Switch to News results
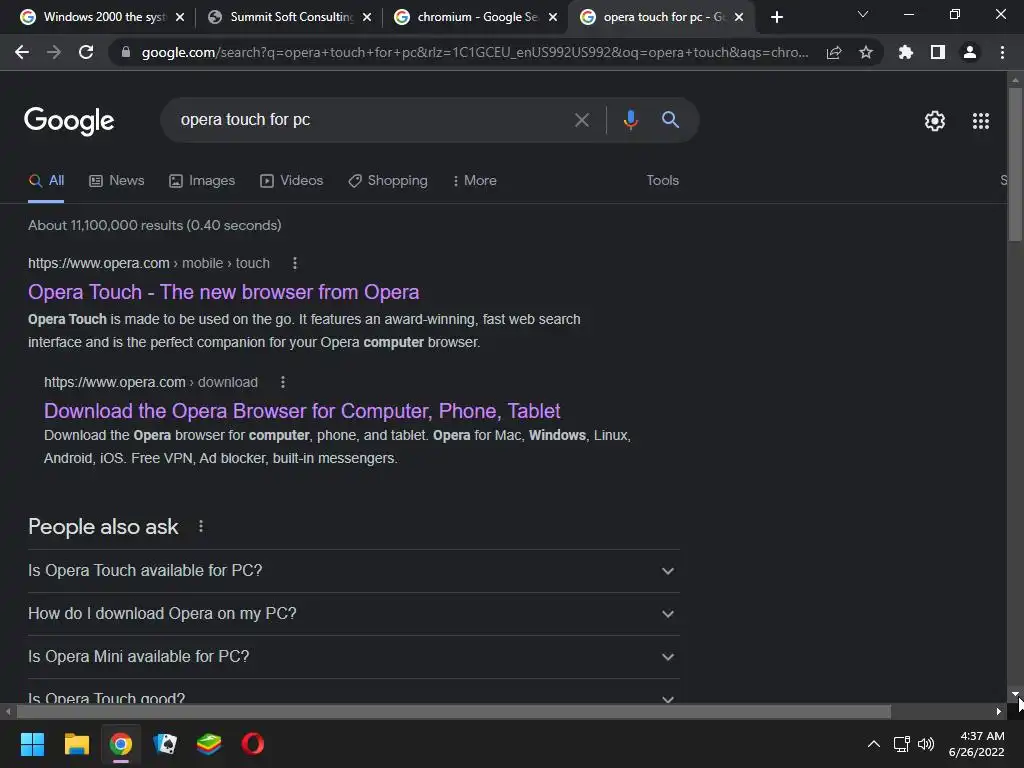Viewport: 1024px width, 768px height. coord(117,181)
